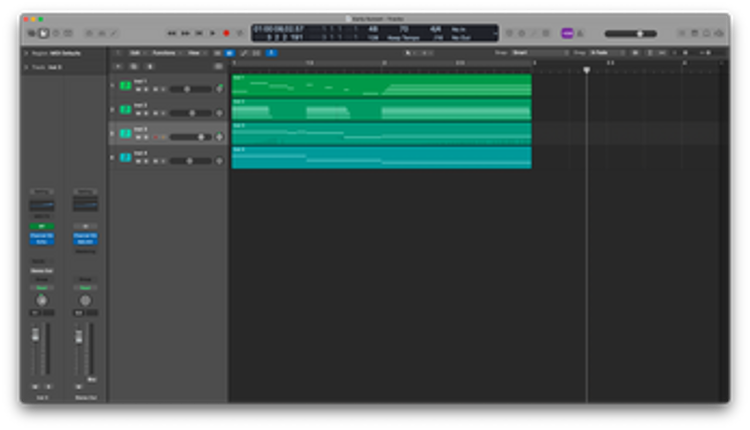Click the purple count-in button

(567, 33)
